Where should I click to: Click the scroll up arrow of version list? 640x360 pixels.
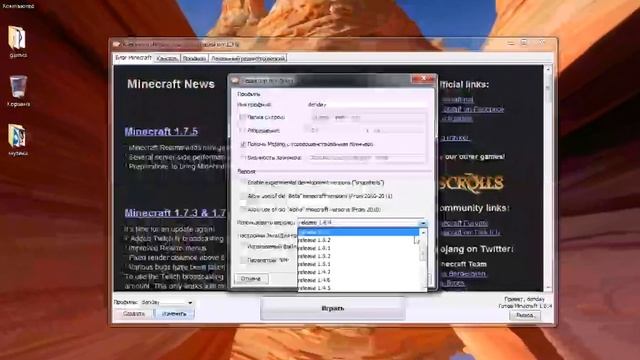click(422, 232)
